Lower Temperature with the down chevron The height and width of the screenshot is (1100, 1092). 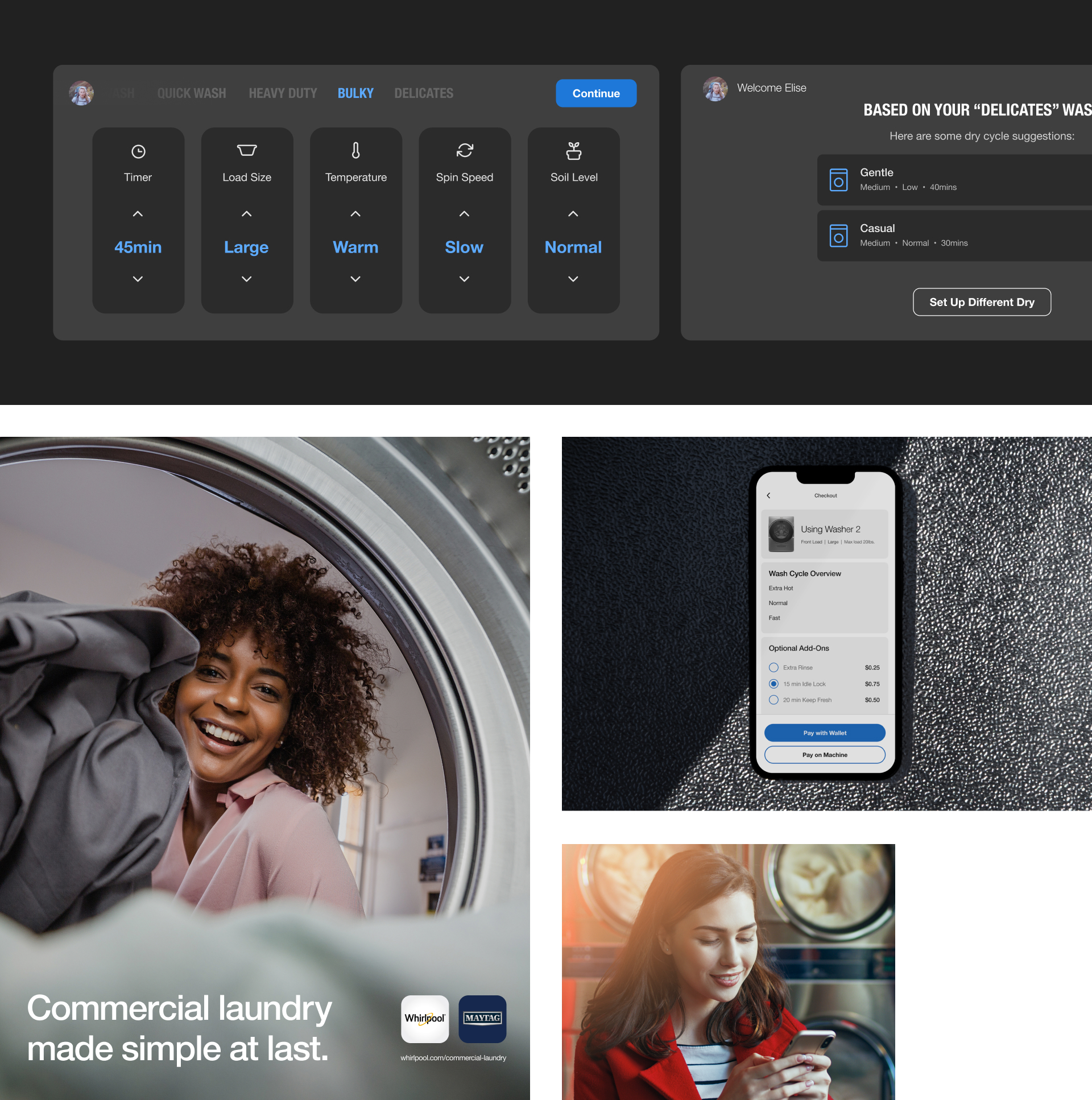click(355, 279)
